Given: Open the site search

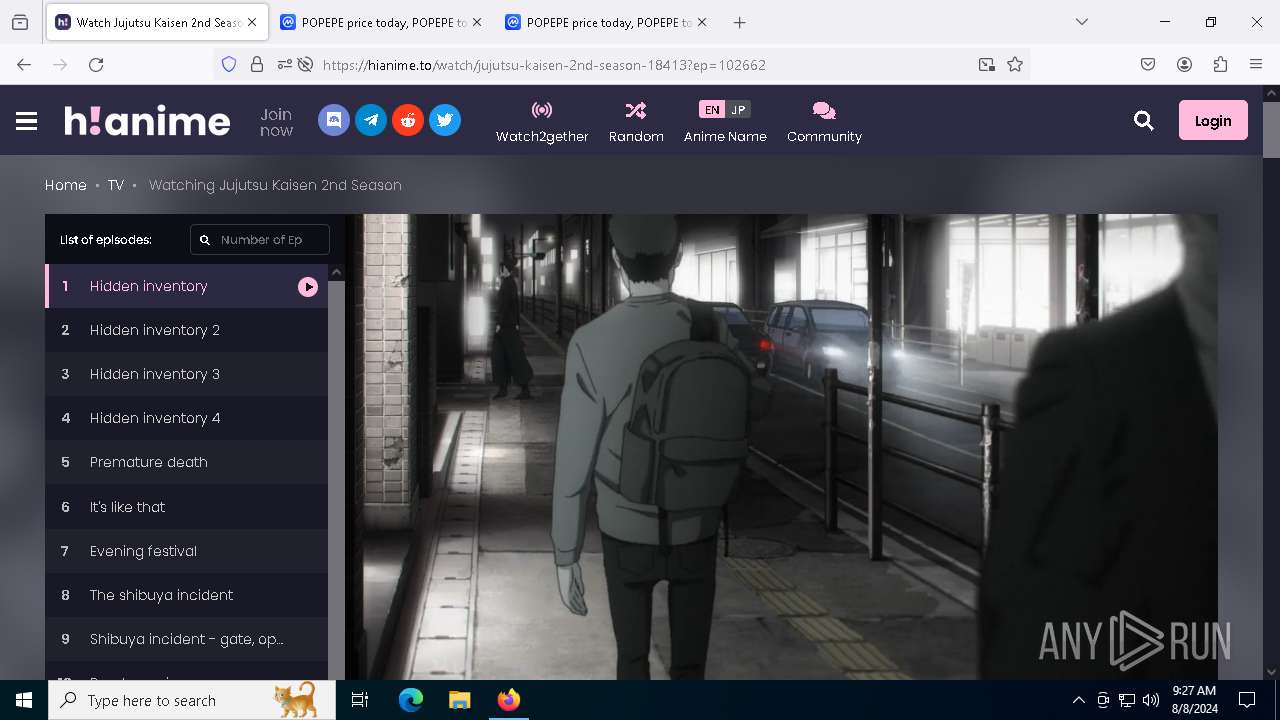Looking at the screenshot, I should coord(1144,121).
